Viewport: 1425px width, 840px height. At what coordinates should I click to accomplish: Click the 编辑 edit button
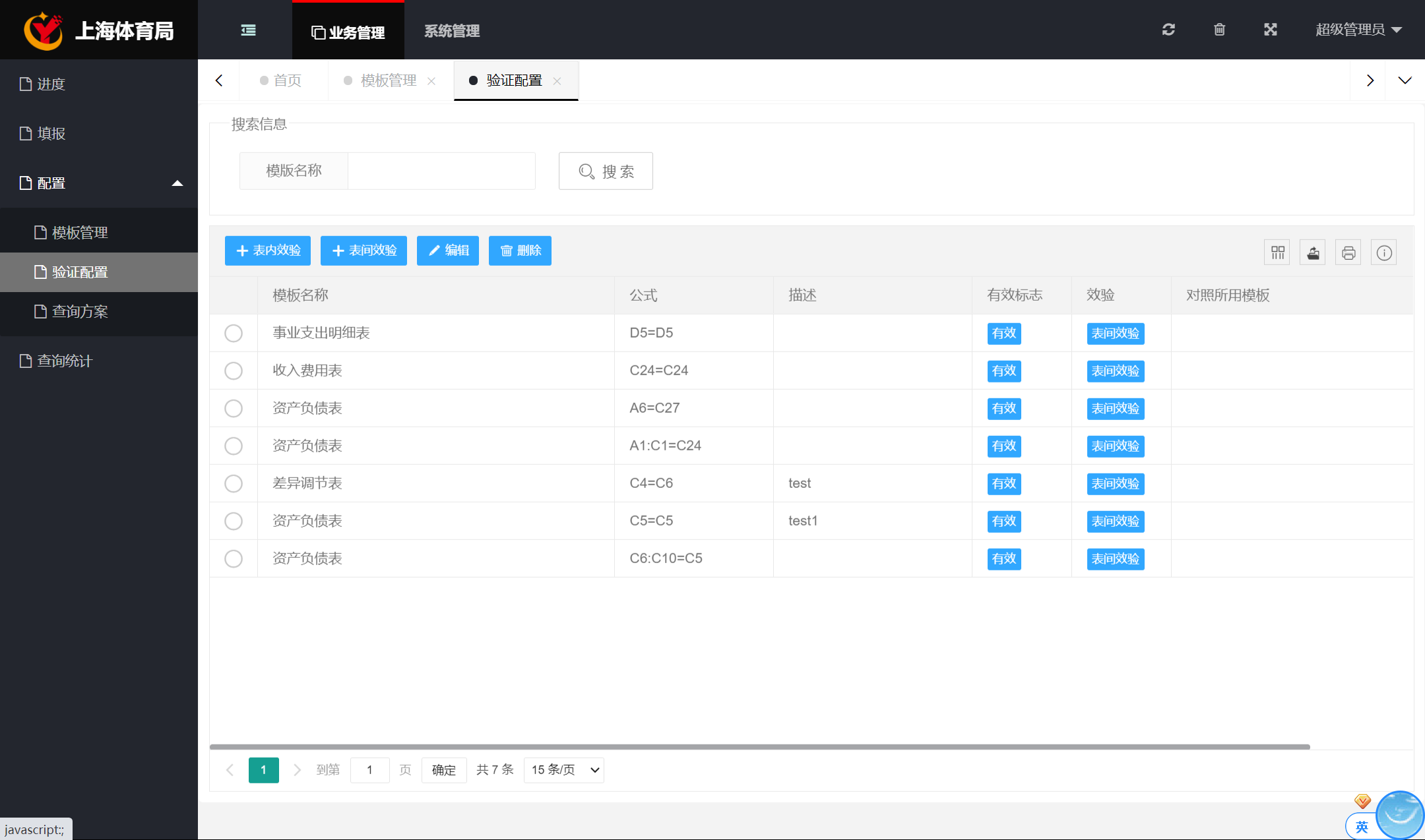click(x=448, y=251)
